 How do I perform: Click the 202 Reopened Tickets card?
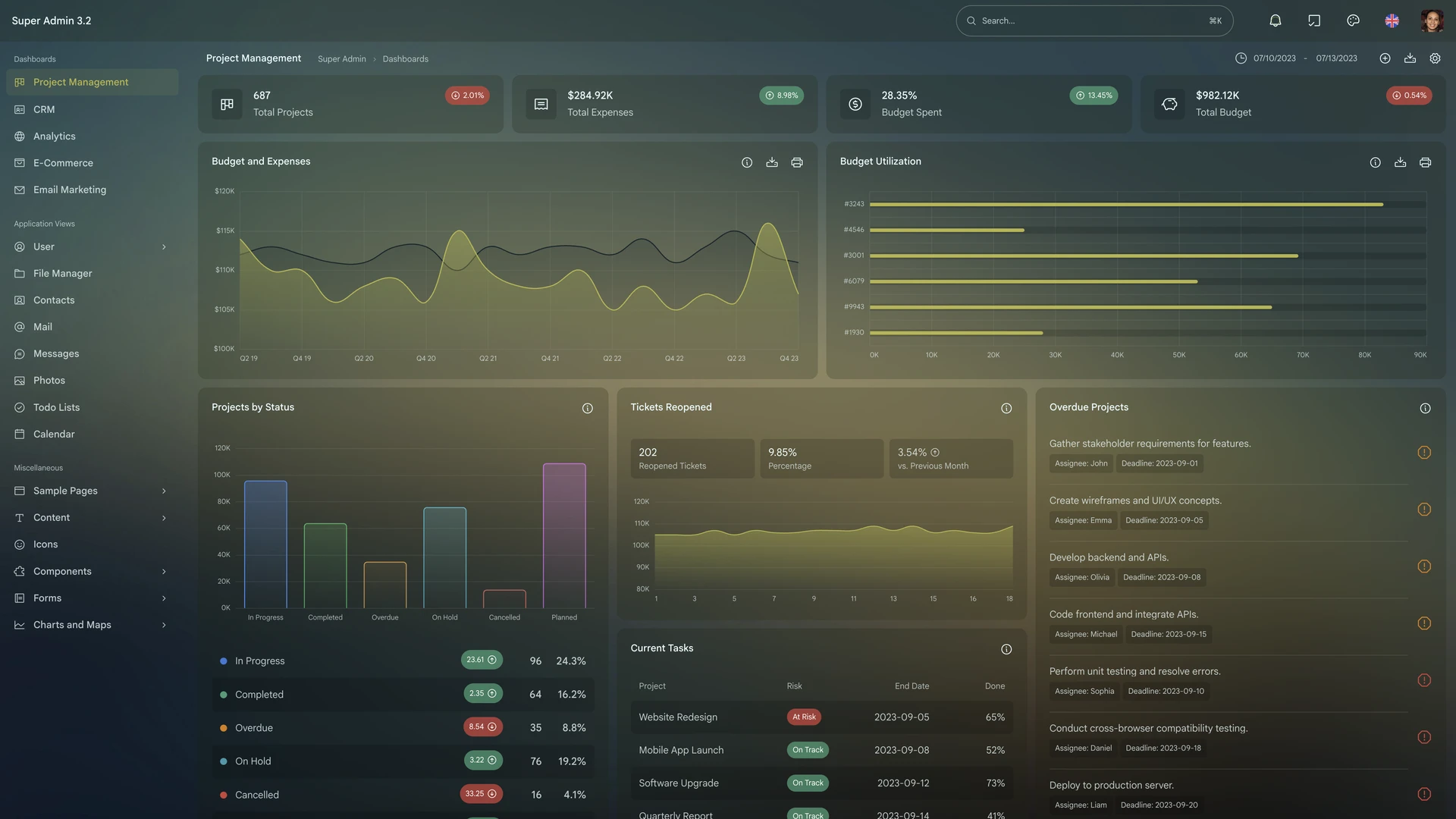coord(692,459)
